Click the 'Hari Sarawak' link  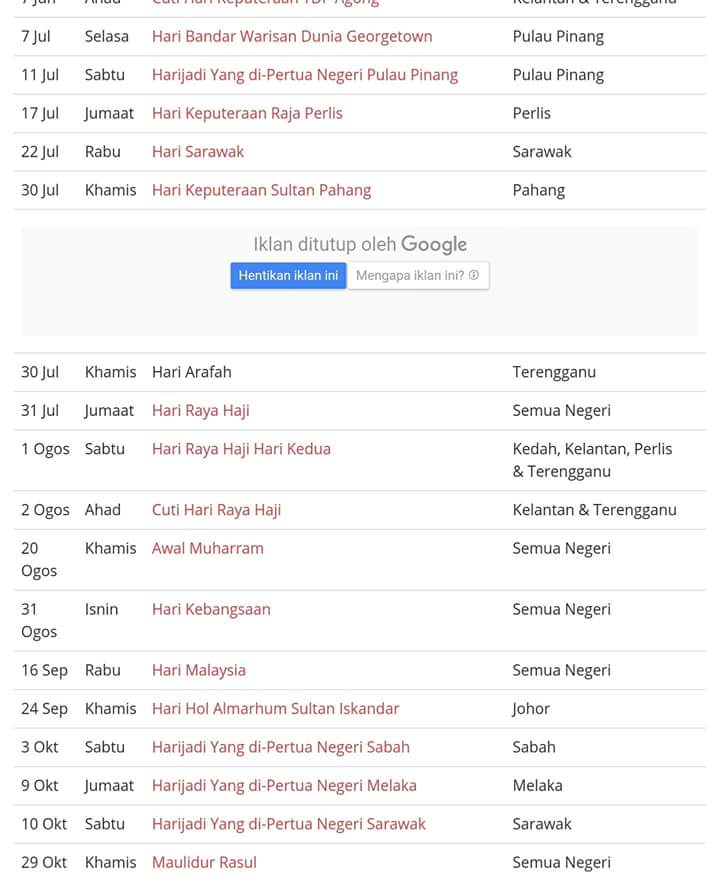click(198, 152)
